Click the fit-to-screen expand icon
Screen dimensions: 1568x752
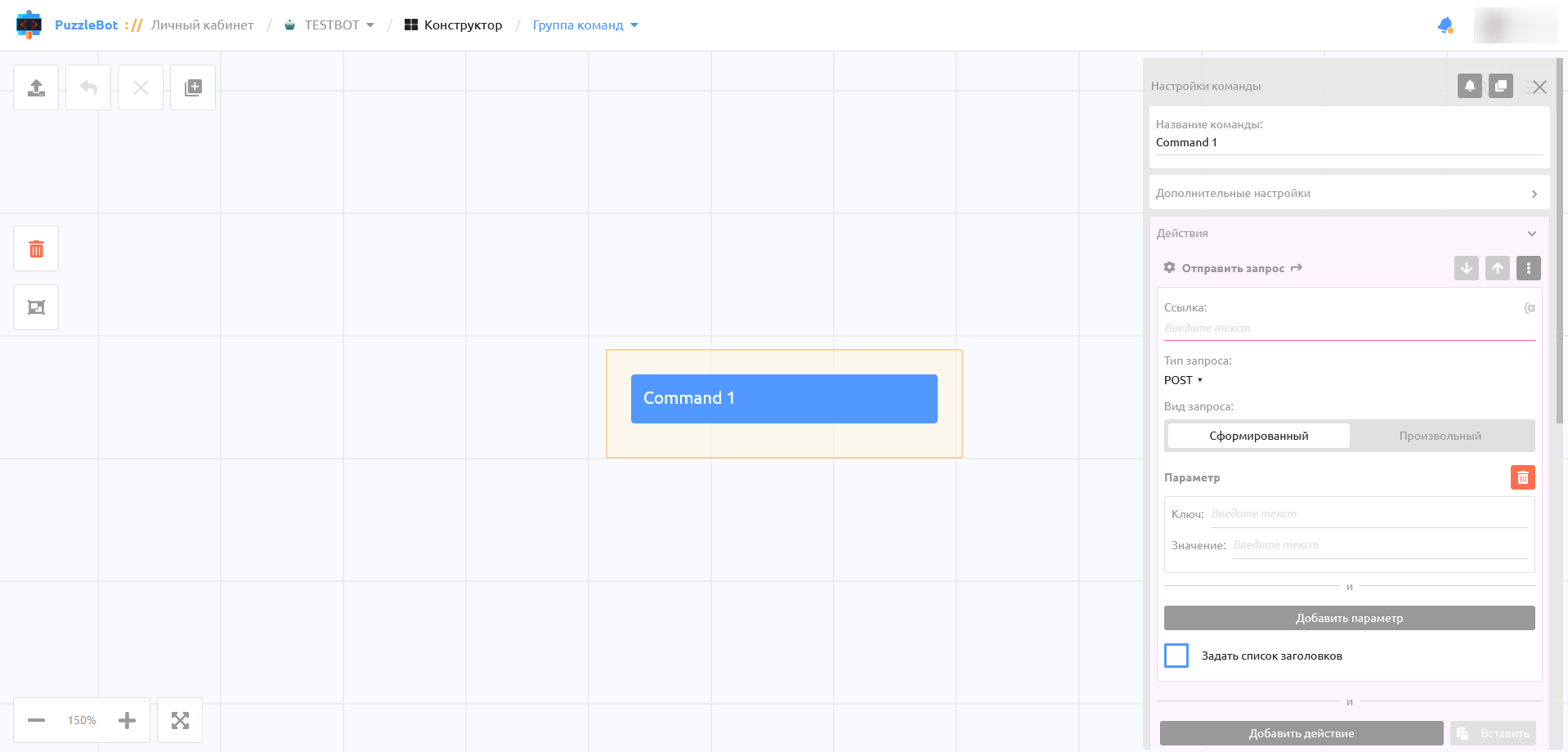coord(180,720)
